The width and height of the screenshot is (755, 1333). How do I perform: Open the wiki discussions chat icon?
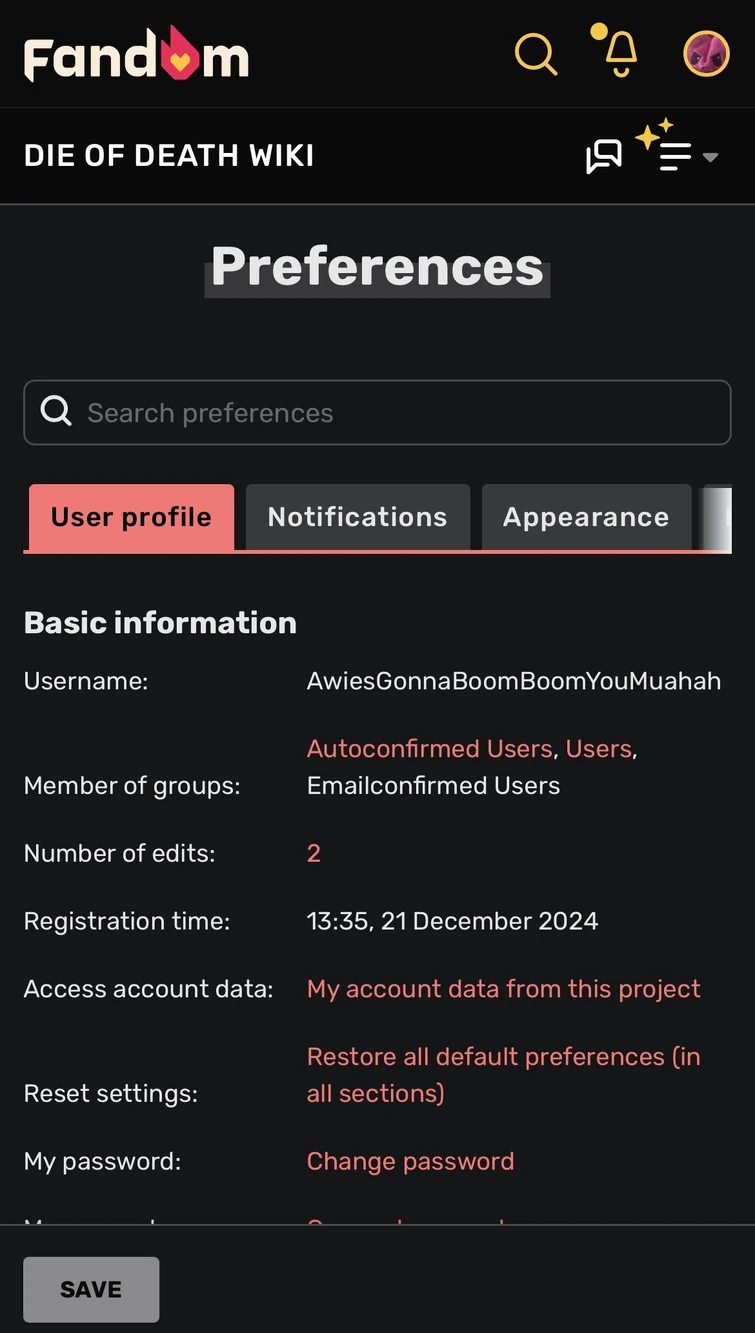click(604, 156)
